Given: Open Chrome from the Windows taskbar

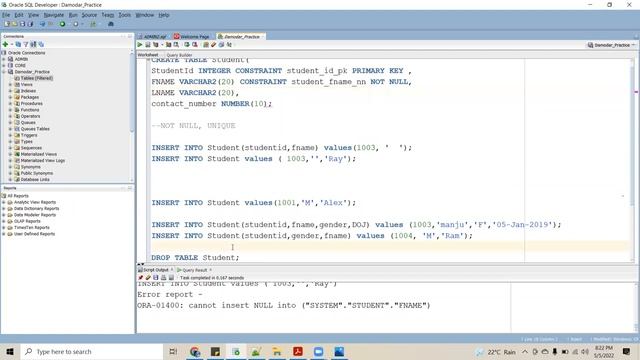Looking at the screenshot, I should 195,351.
